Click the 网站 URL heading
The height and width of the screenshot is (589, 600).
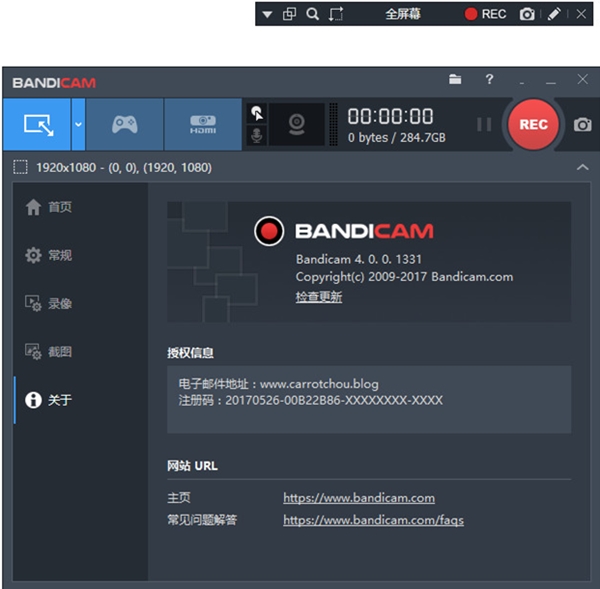(x=192, y=466)
